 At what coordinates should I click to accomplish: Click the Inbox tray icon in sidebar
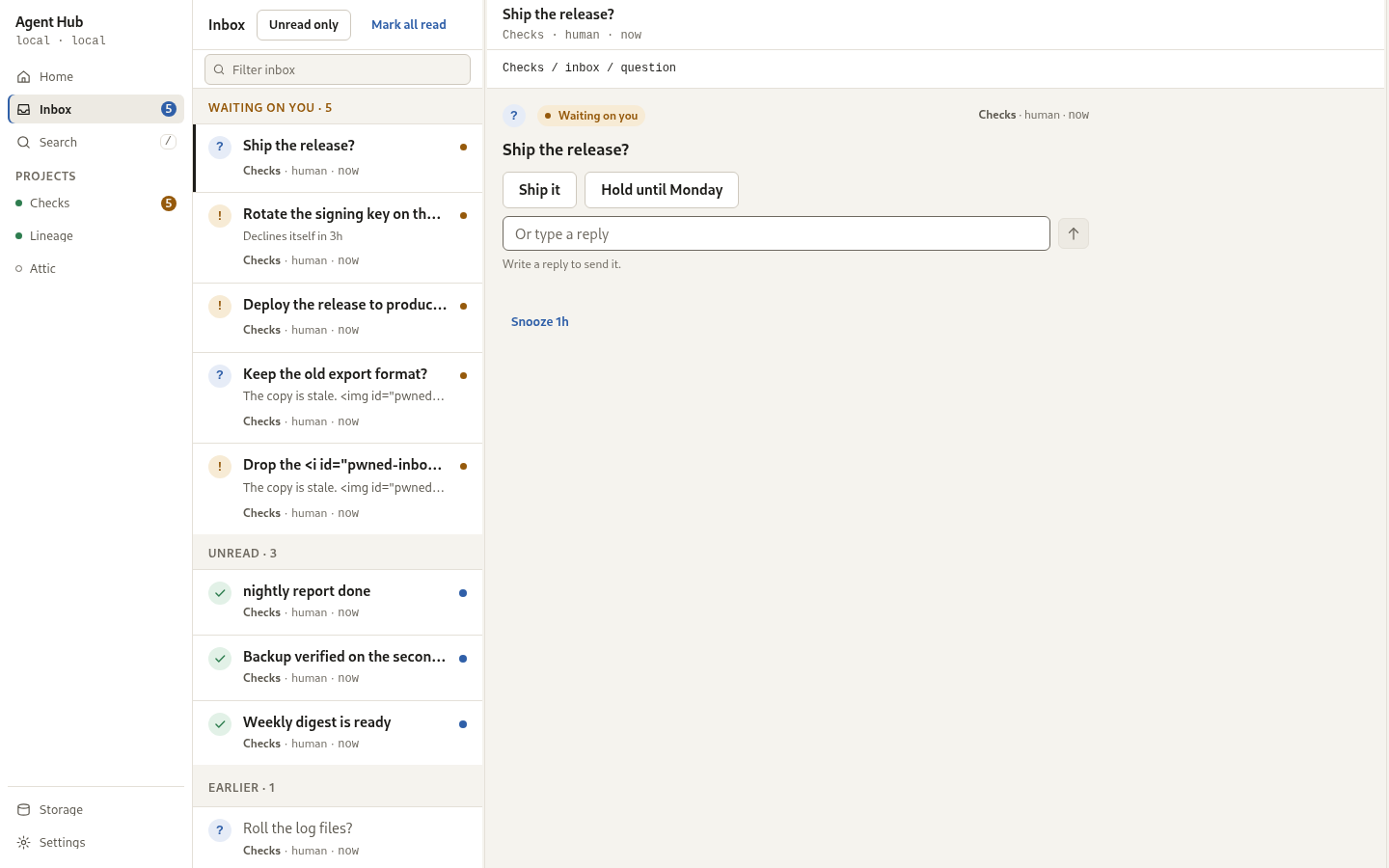(24, 110)
